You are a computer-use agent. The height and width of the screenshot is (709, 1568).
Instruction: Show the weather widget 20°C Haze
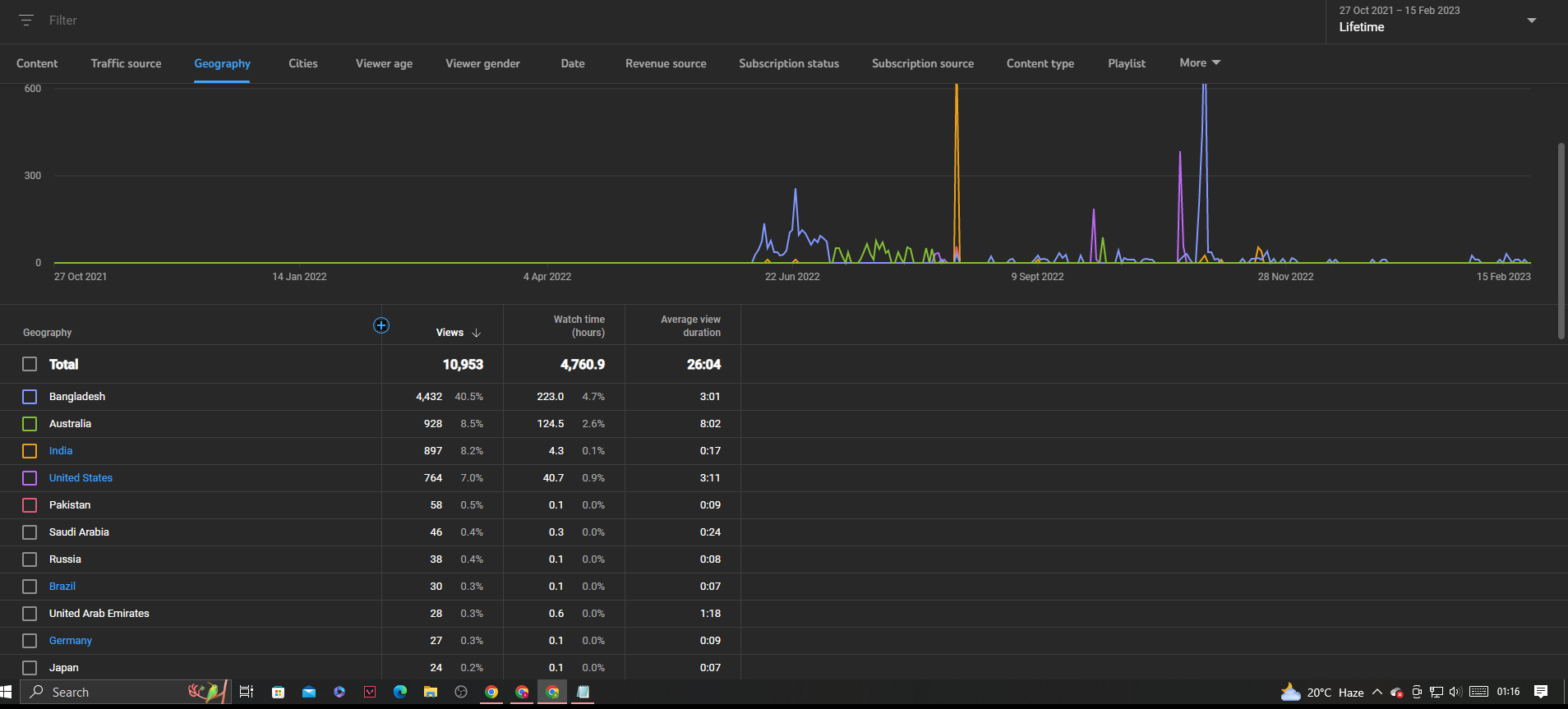[1322, 693]
